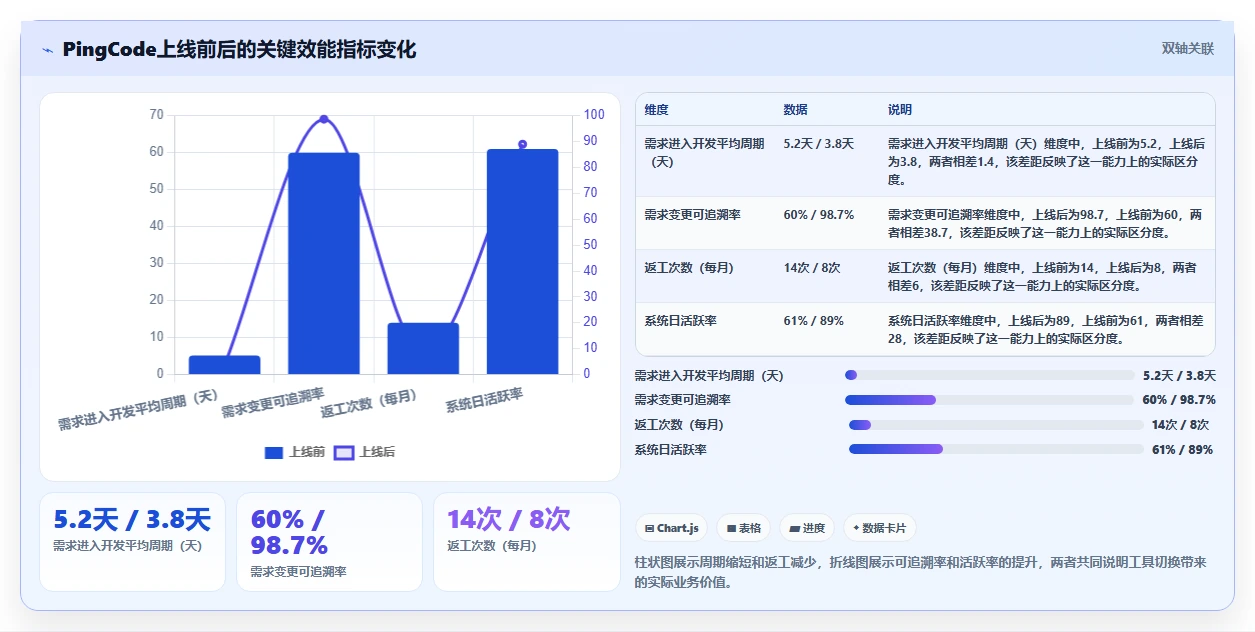Viewport: 1255px width, 632px height.
Task: Open the 5.2天 / 3.8天 data card
Action: coord(132,541)
